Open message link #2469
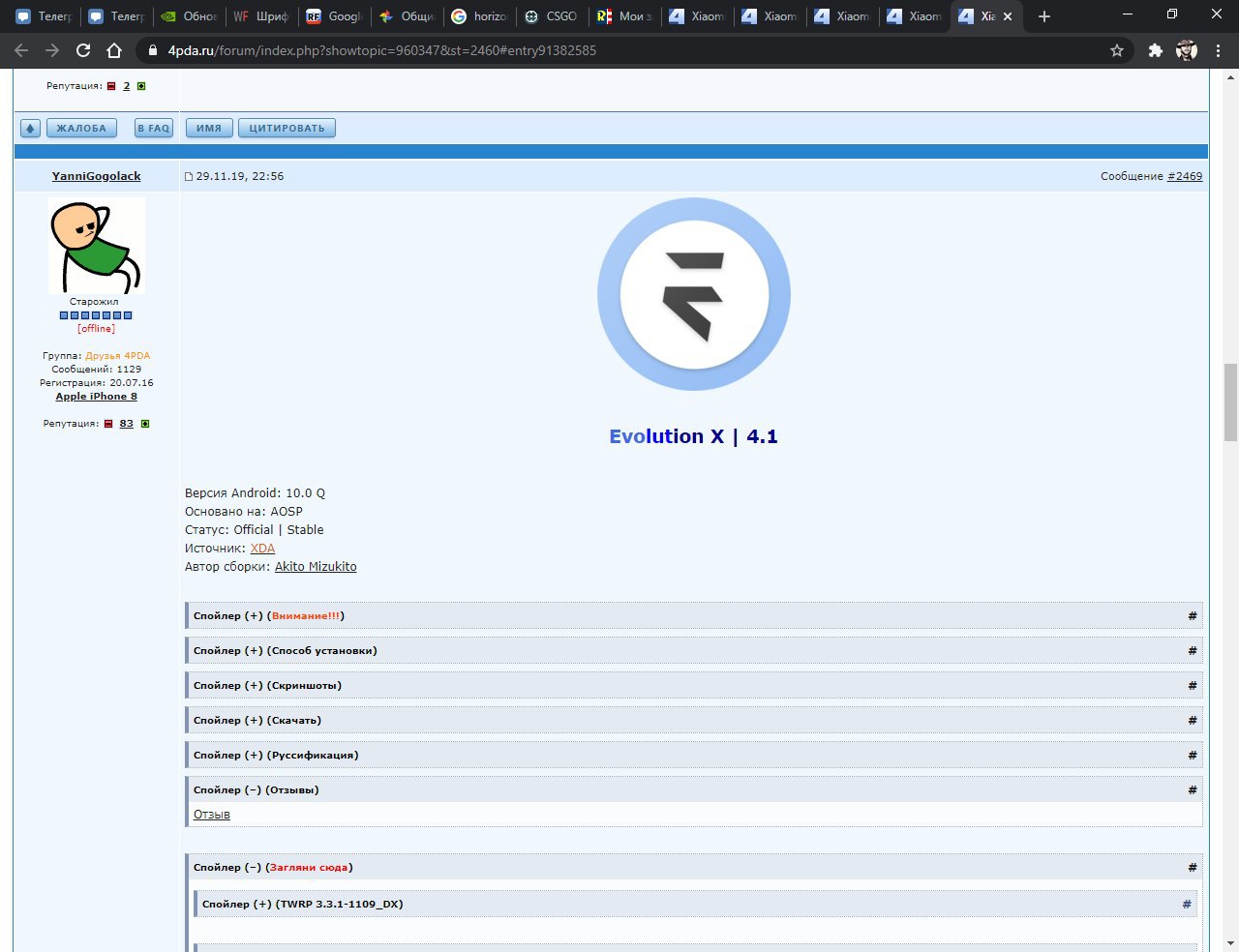Viewport: 1239px width, 952px height. click(1185, 176)
